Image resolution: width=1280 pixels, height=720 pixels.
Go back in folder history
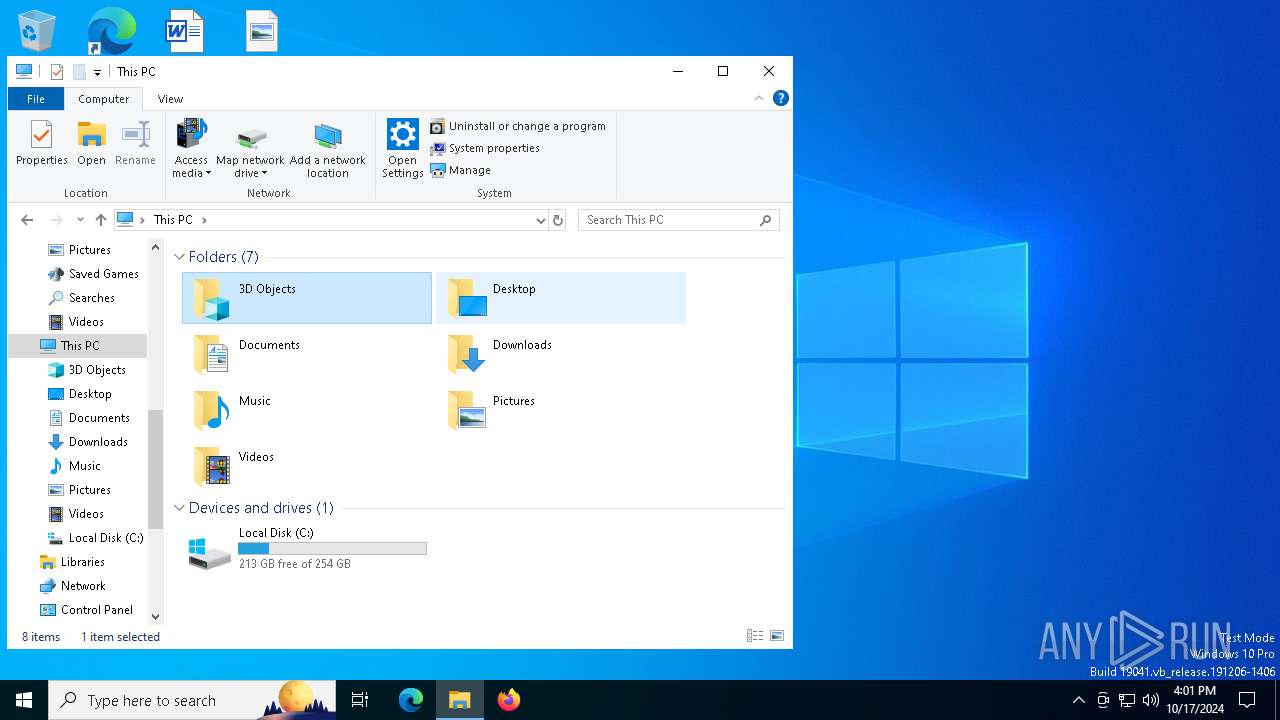click(x=27, y=220)
